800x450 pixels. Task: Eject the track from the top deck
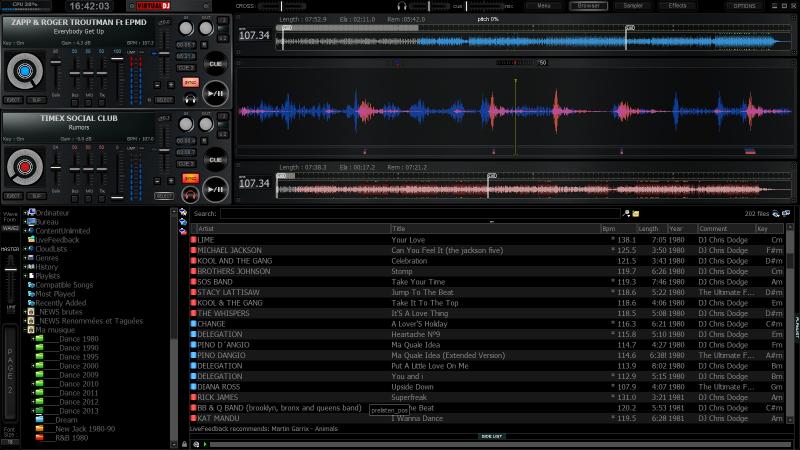(13, 100)
